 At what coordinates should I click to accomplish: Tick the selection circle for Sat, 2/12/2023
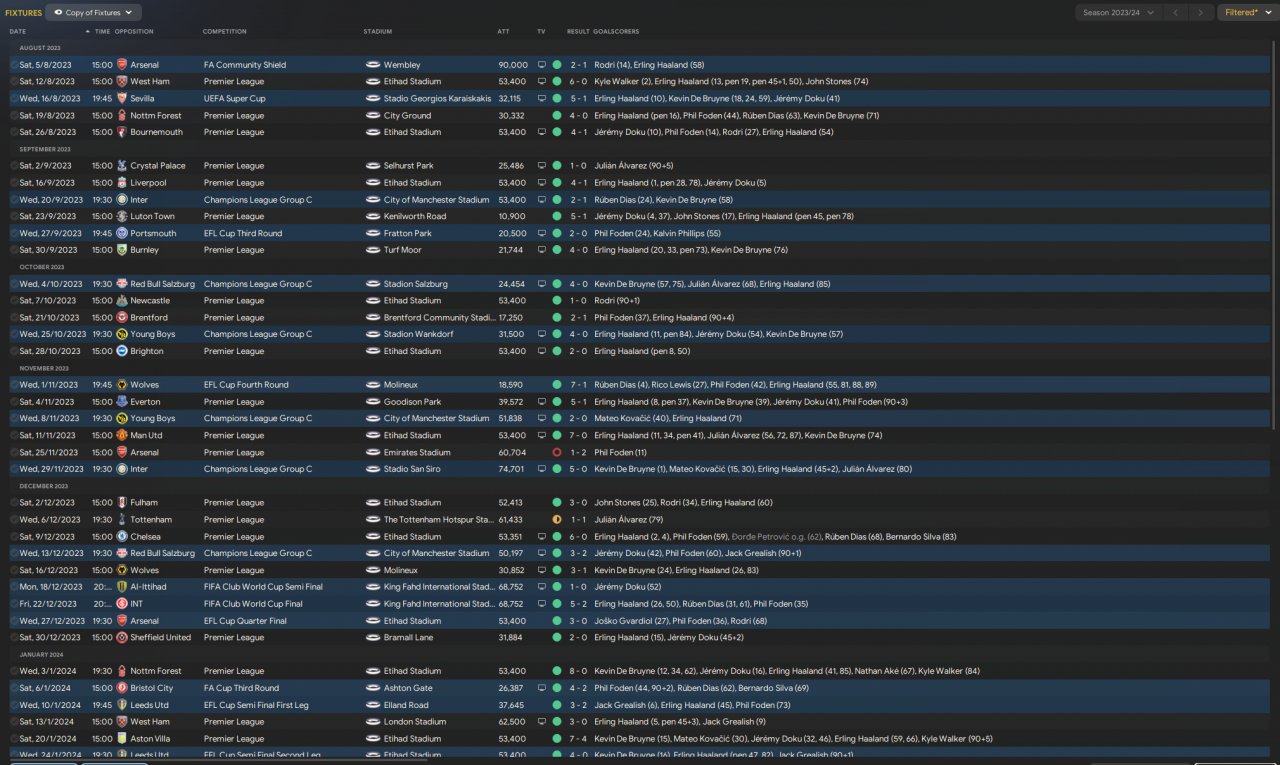14,503
